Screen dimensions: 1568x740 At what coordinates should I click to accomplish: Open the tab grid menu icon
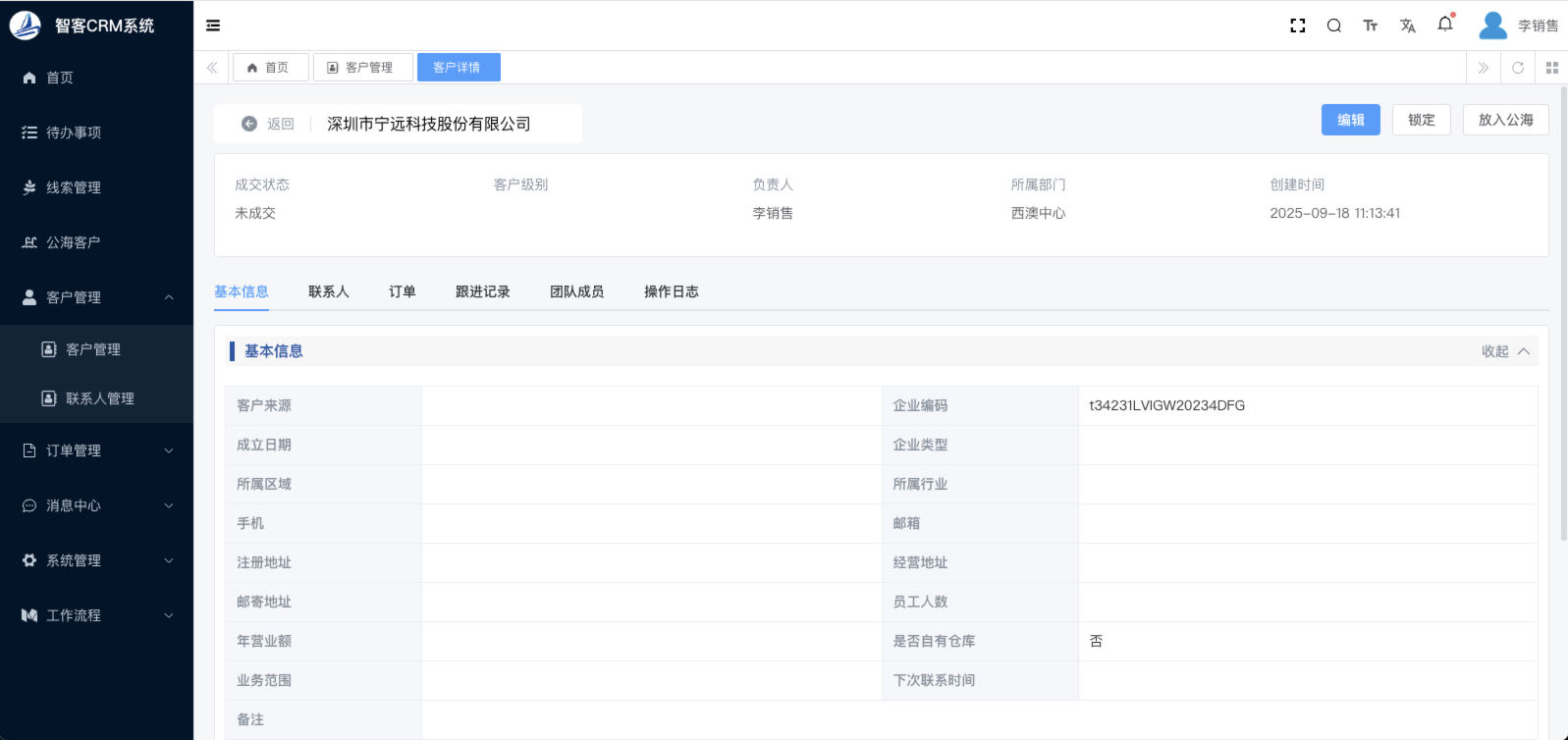(x=1551, y=68)
